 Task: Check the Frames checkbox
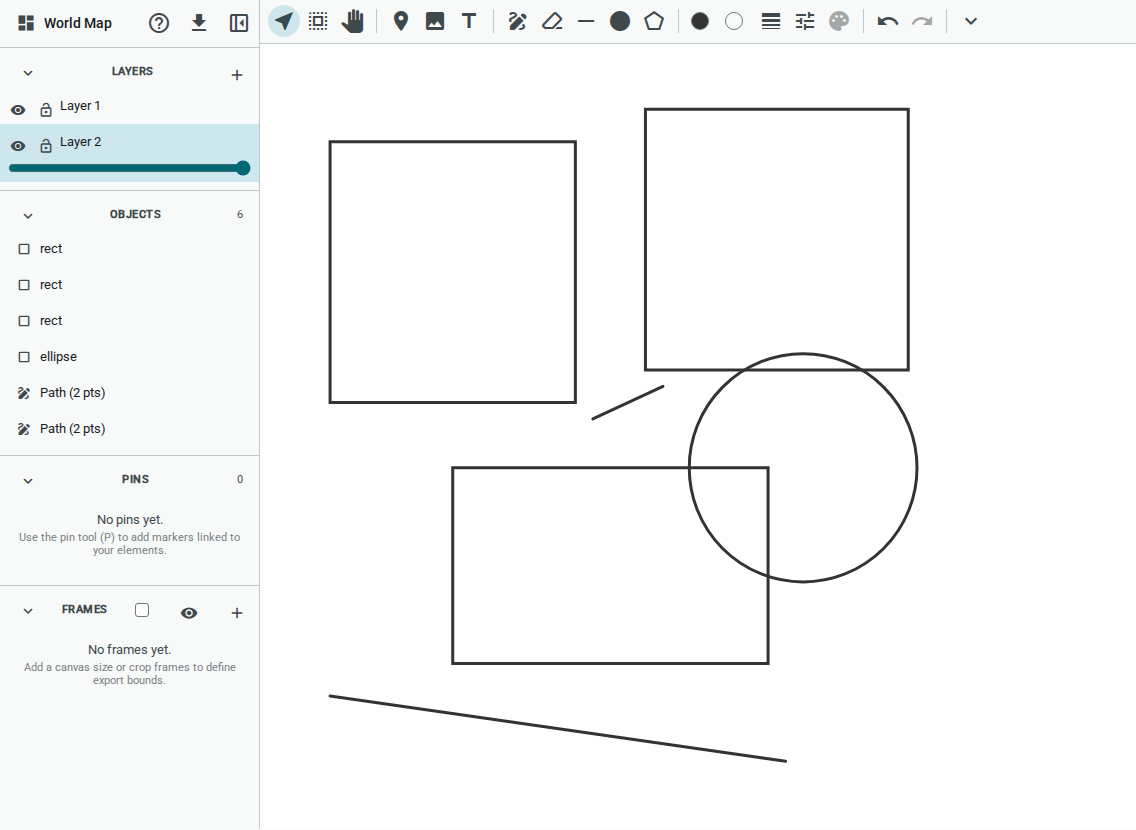(x=142, y=611)
